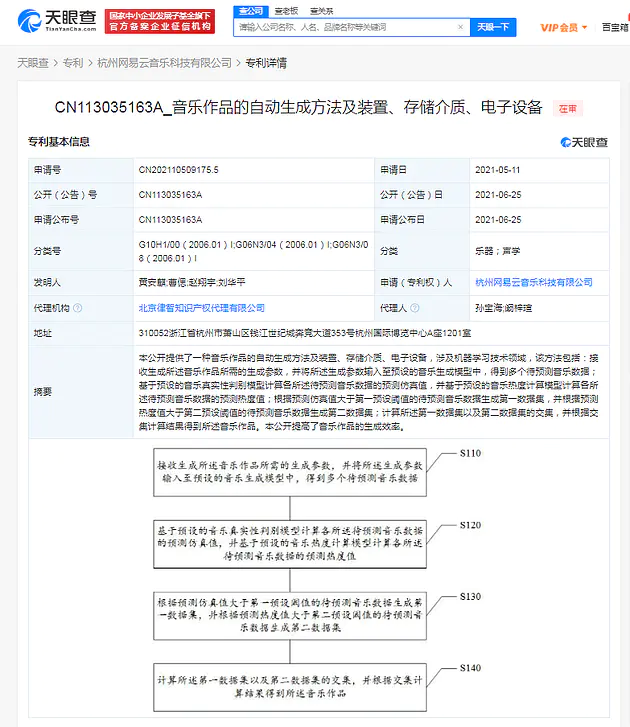The height and width of the screenshot is (727, 630).
Task: Click the 专利基本信息 section heading
Action: tap(58, 142)
